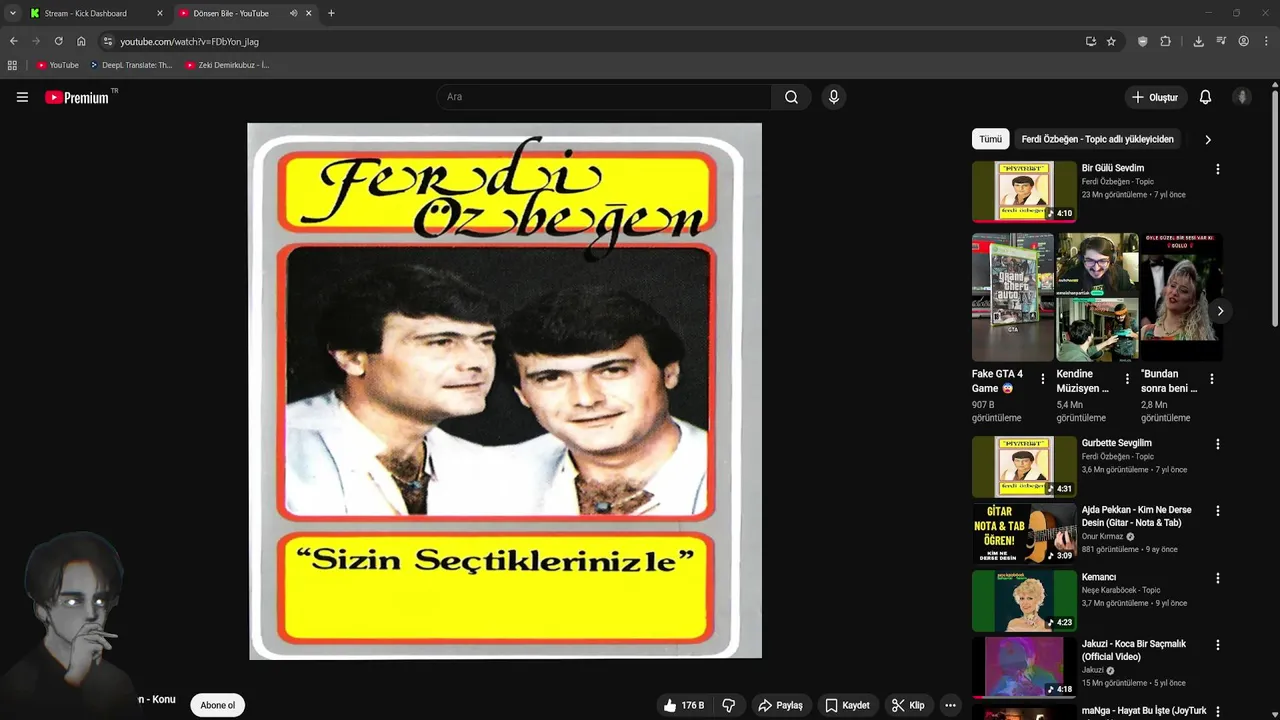Open Ajda Pekkan guitar tab thumbnail
Screen dimensions: 1280x720
(1024, 534)
